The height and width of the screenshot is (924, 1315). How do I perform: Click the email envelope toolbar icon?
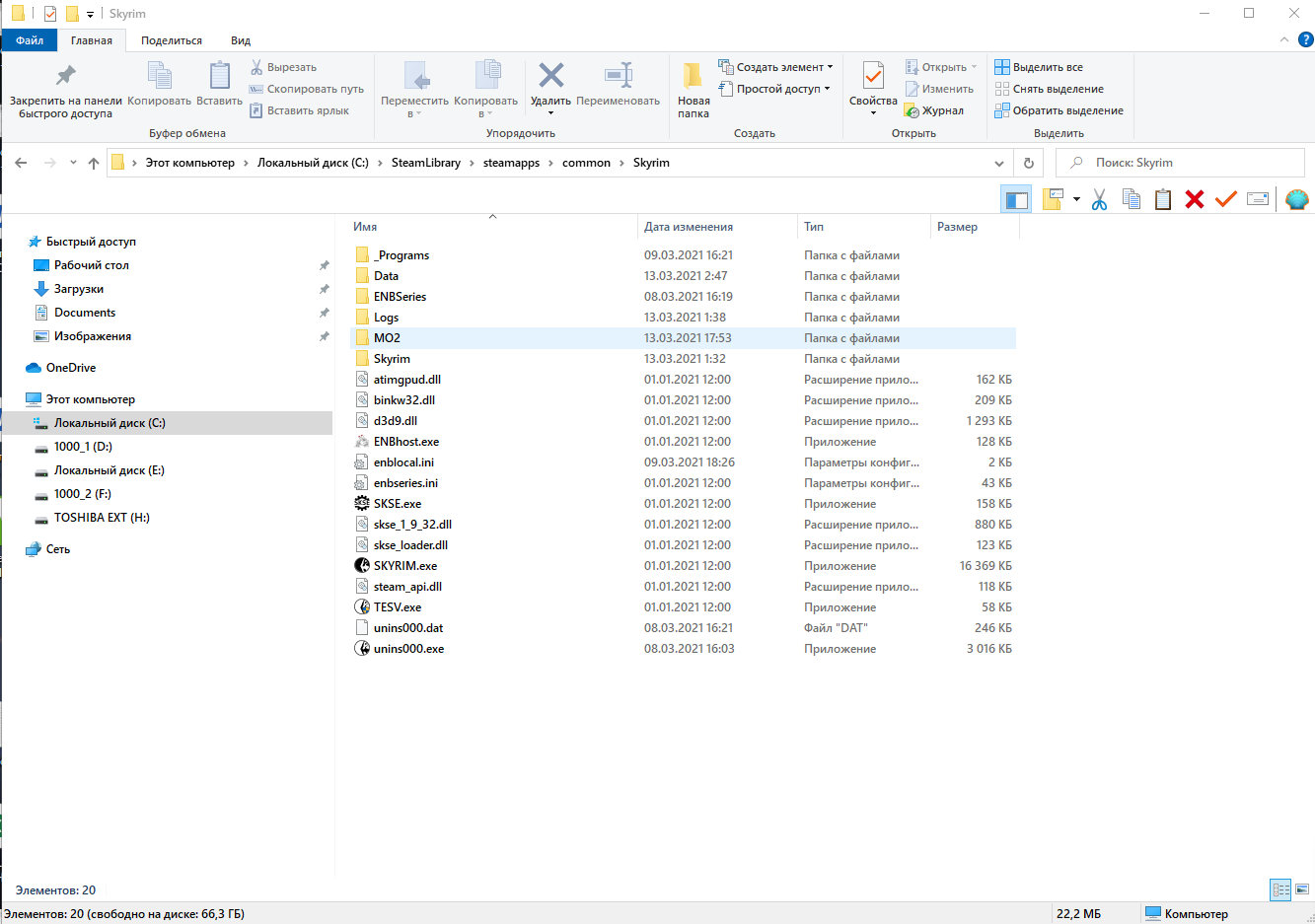click(x=1258, y=199)
